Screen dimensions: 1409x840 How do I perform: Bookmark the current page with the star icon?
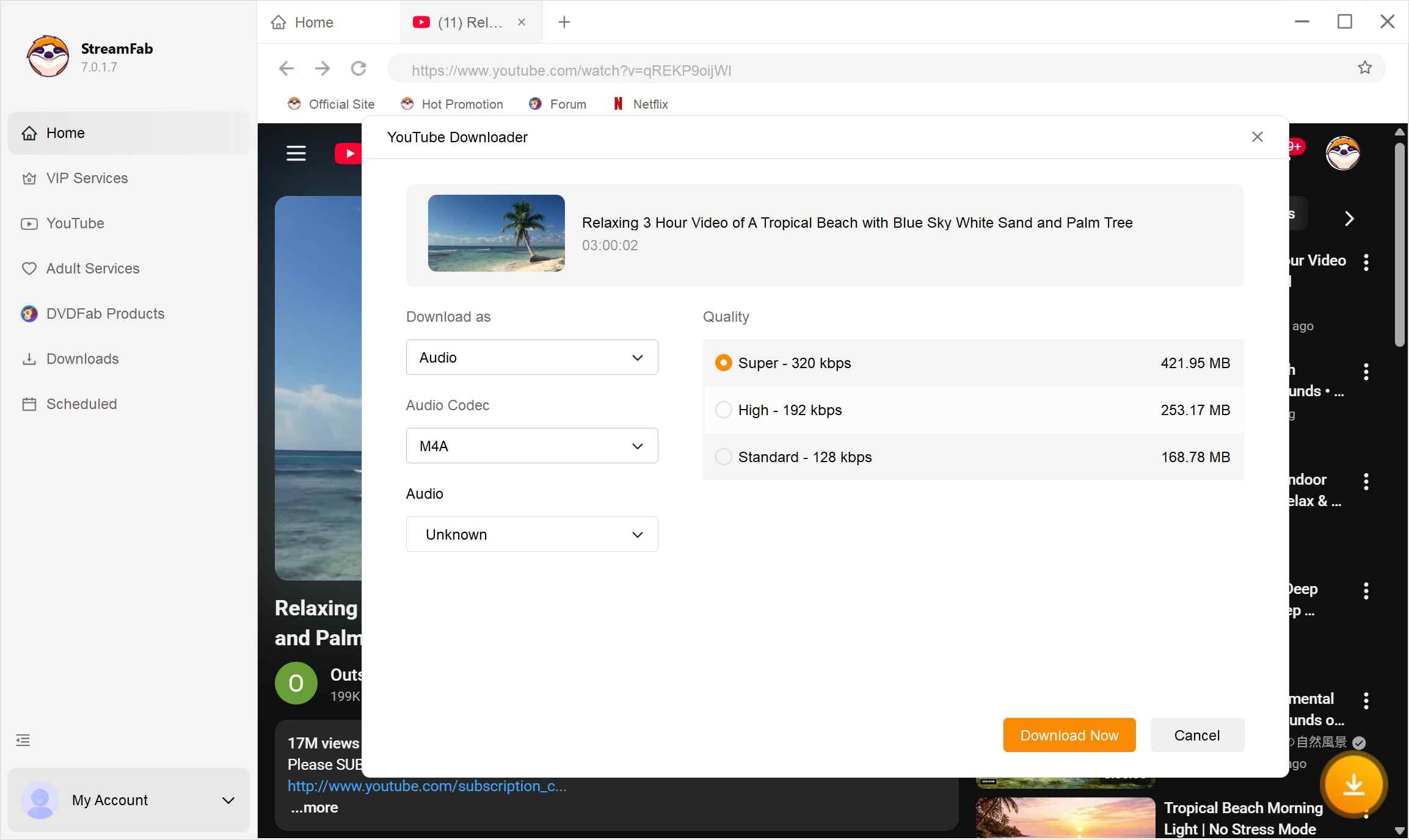coord(1365,68)
